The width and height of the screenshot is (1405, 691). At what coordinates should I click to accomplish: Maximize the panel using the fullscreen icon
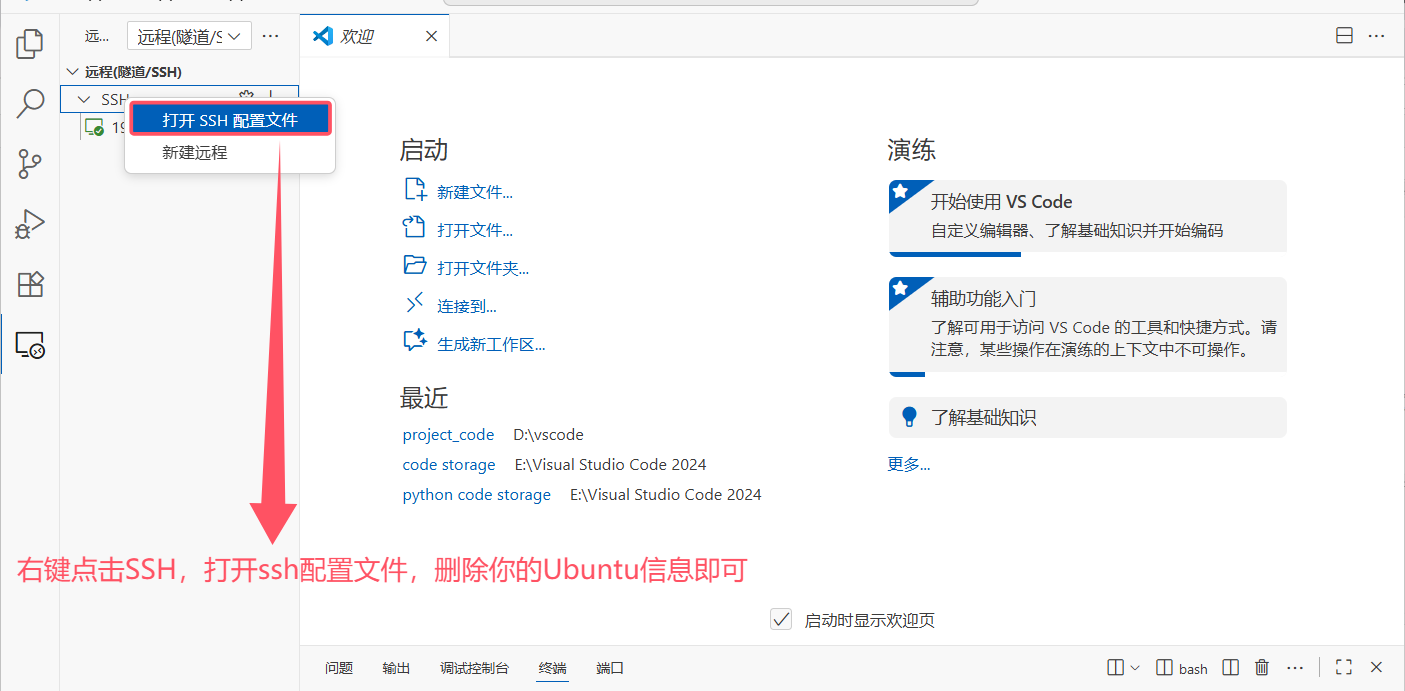click(1343, 667)
